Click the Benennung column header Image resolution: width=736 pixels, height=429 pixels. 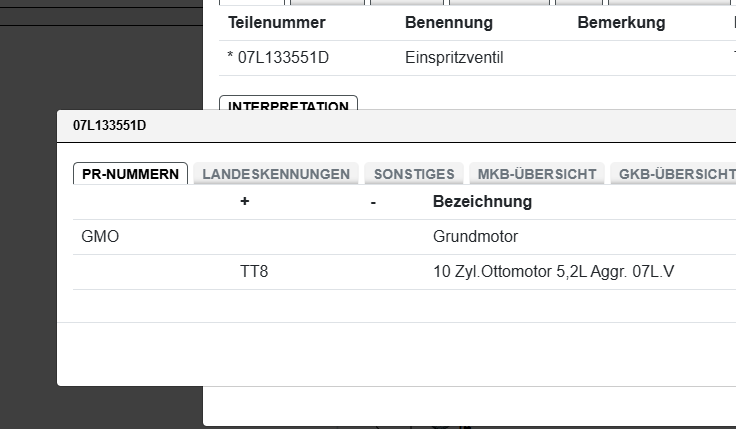(x=448, y=23)
